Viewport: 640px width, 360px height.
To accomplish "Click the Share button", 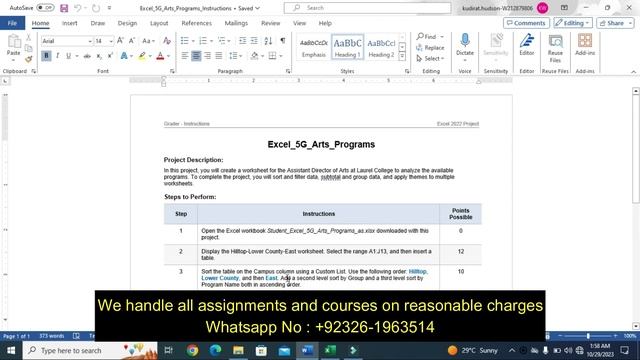I will [616, 23].
